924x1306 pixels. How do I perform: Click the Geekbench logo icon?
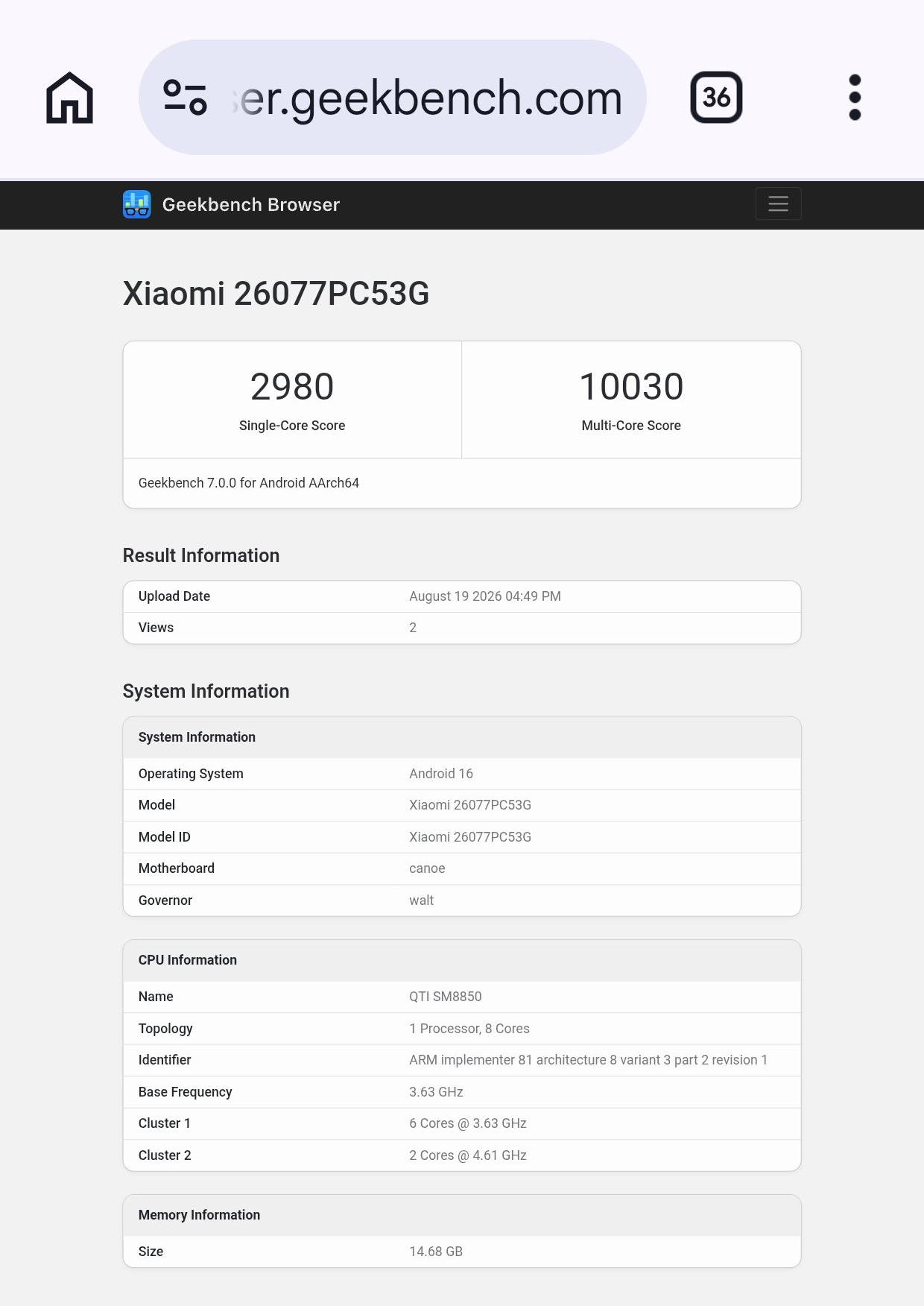[x=137, y=204]
